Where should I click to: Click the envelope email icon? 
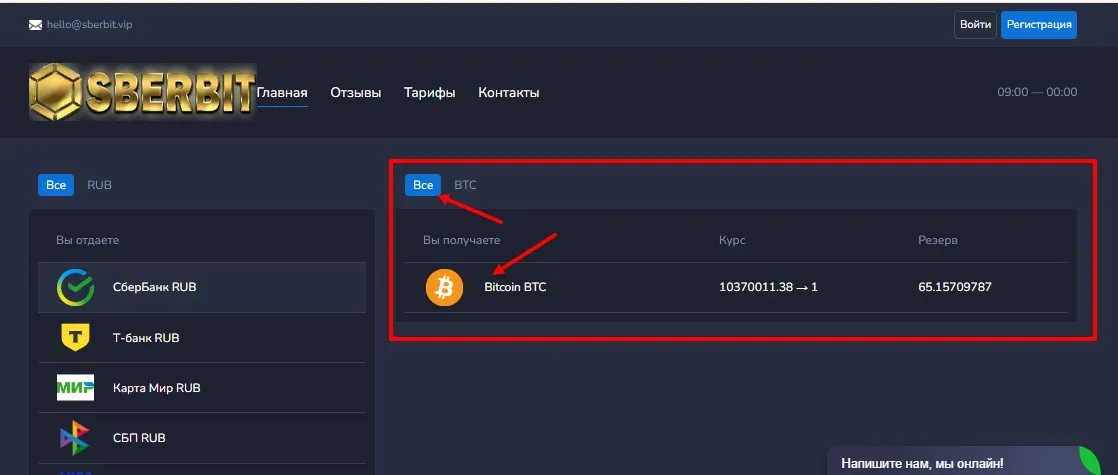[x=36, y=25]
